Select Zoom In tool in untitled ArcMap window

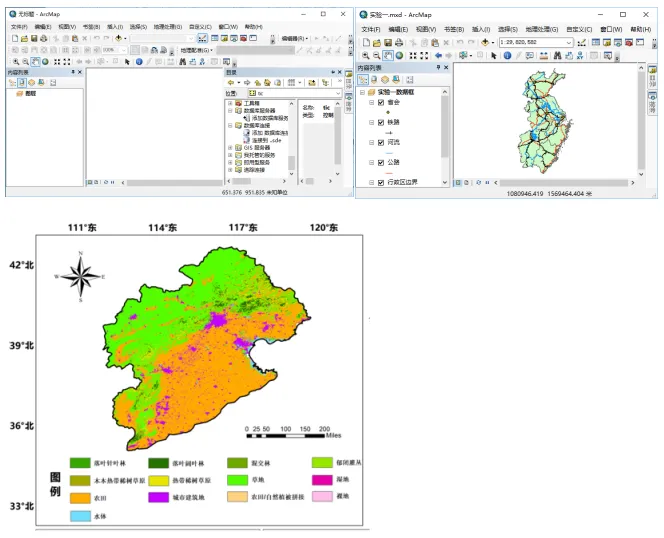16,62
